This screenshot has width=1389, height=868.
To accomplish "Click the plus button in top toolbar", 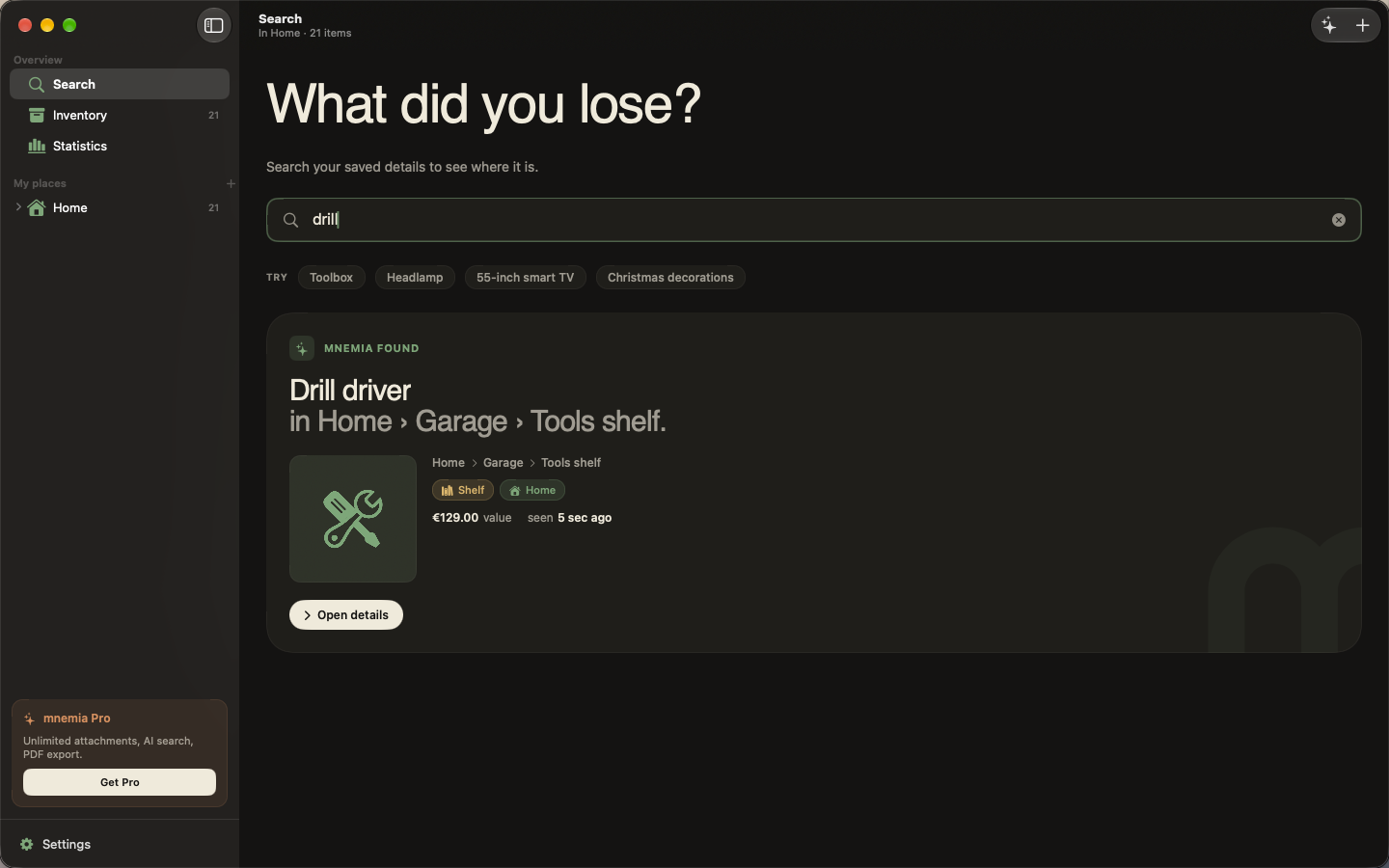I will pos(1362,26).
